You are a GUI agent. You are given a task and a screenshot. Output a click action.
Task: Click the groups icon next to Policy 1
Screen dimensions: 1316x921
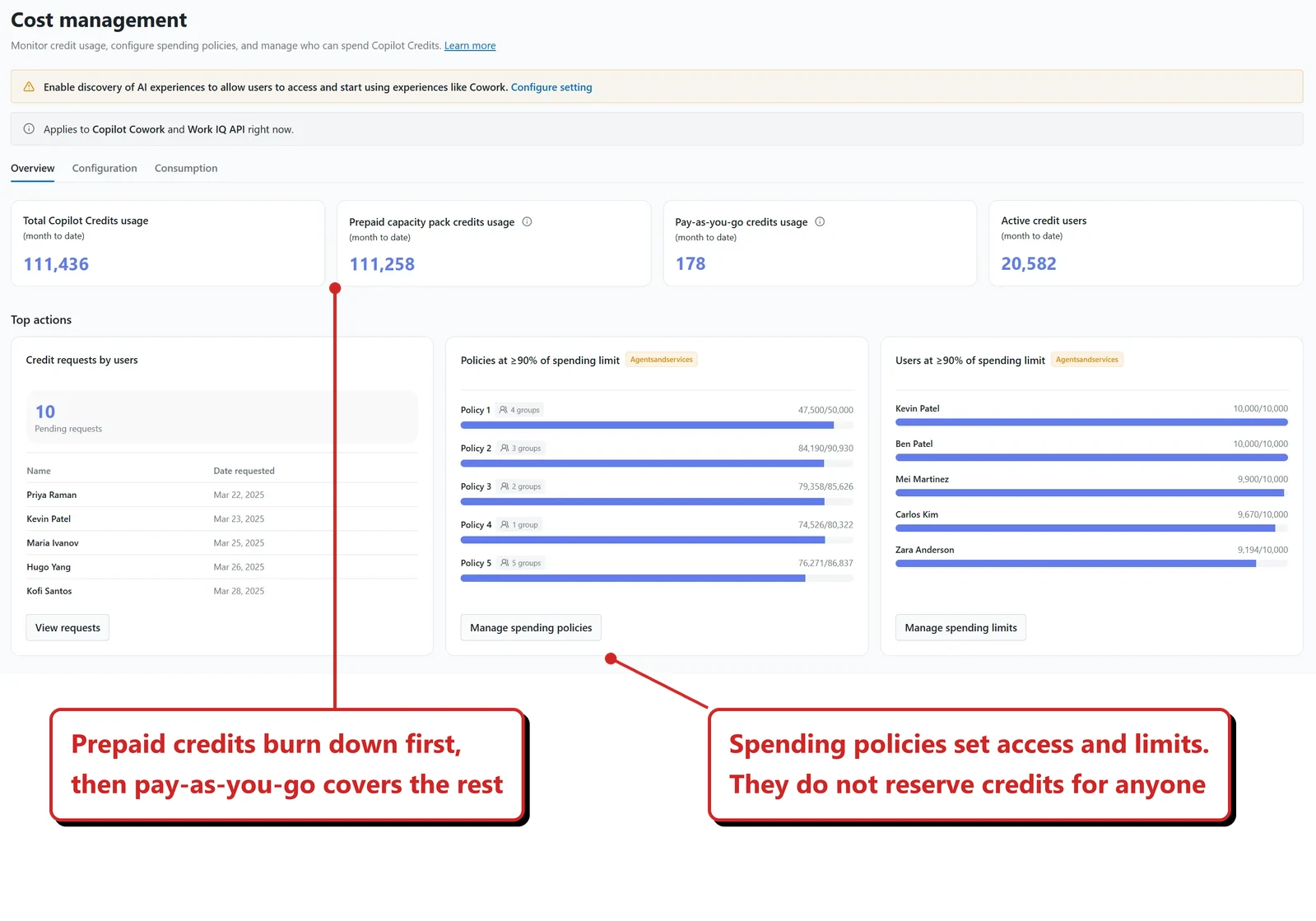coord(503,410)
